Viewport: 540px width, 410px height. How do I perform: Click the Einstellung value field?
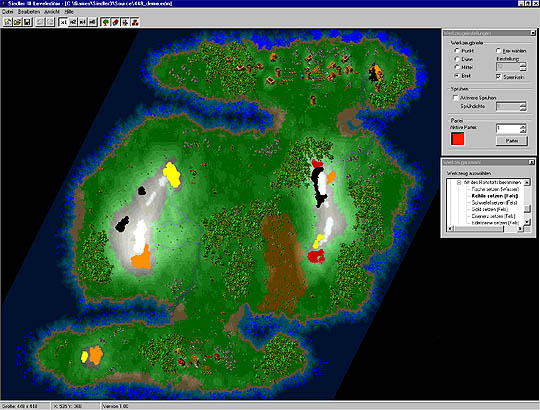pos(508,67)
